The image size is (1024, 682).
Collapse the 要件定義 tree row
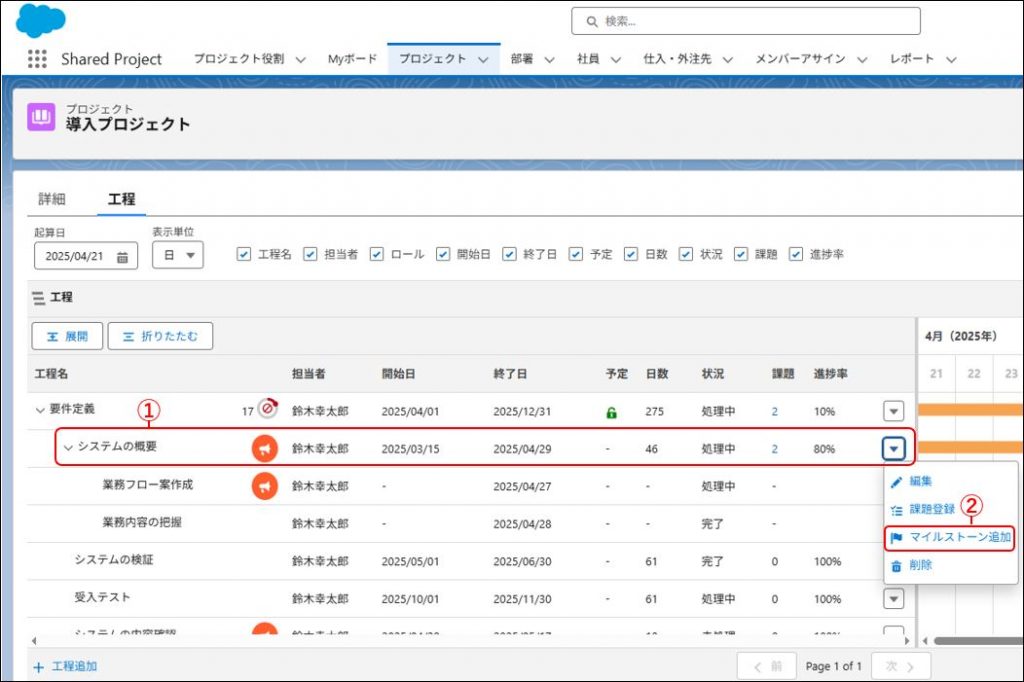click(40, 410)
